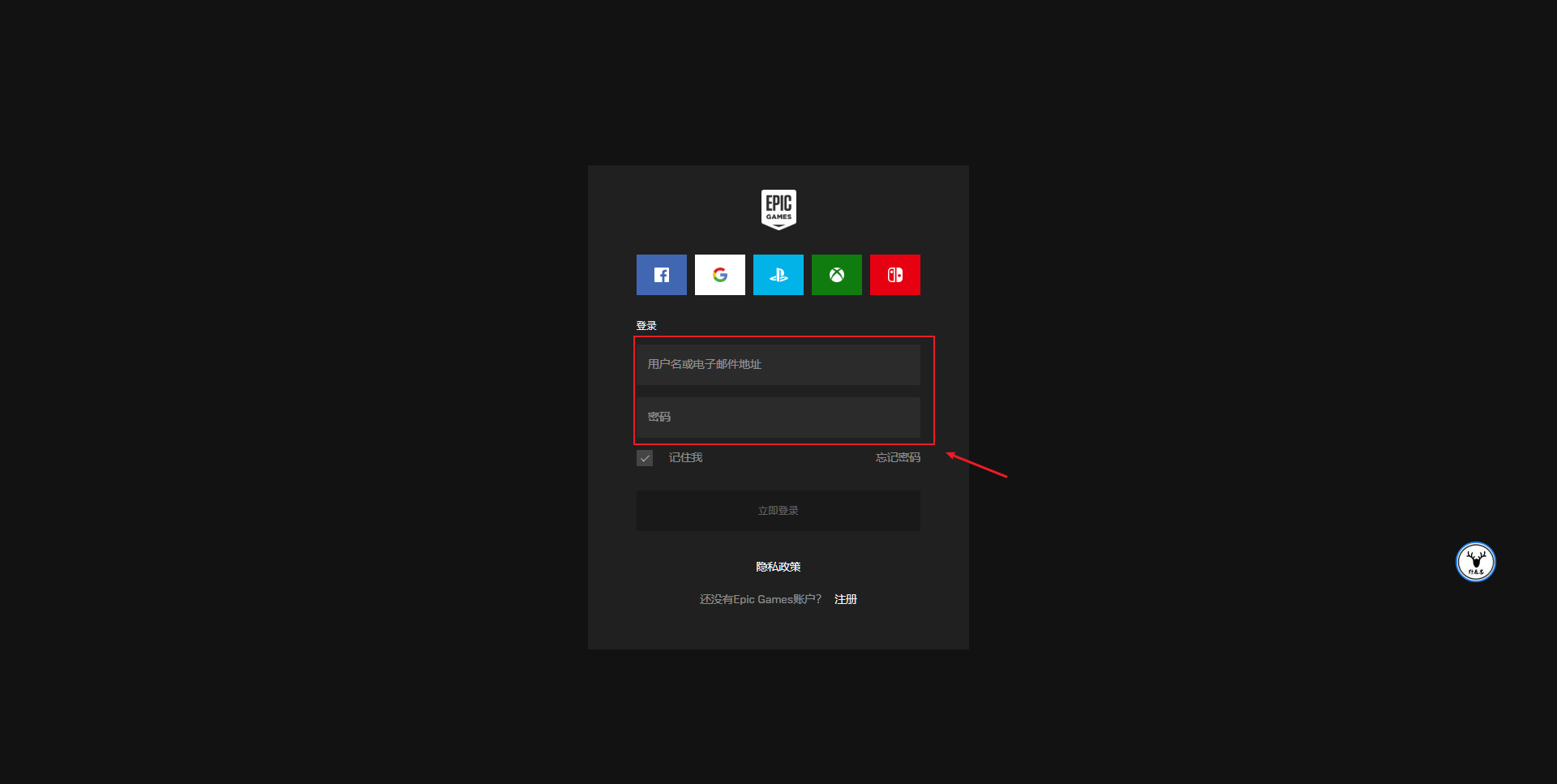Open the 隐私政策 privacy policy link

pyautogui.click(x=778, y=567)
